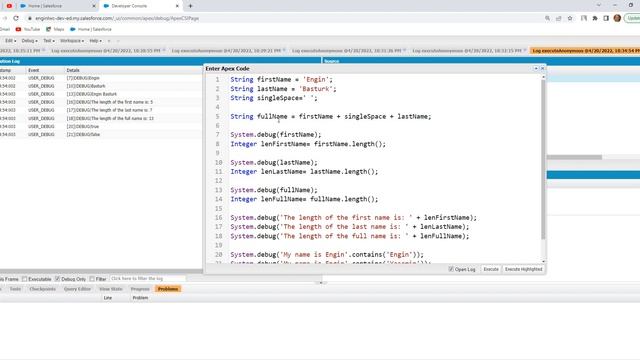Close the Home | Salesforce browser tab
The width and height of the screenshot is (640, 360).
[94, 6]
